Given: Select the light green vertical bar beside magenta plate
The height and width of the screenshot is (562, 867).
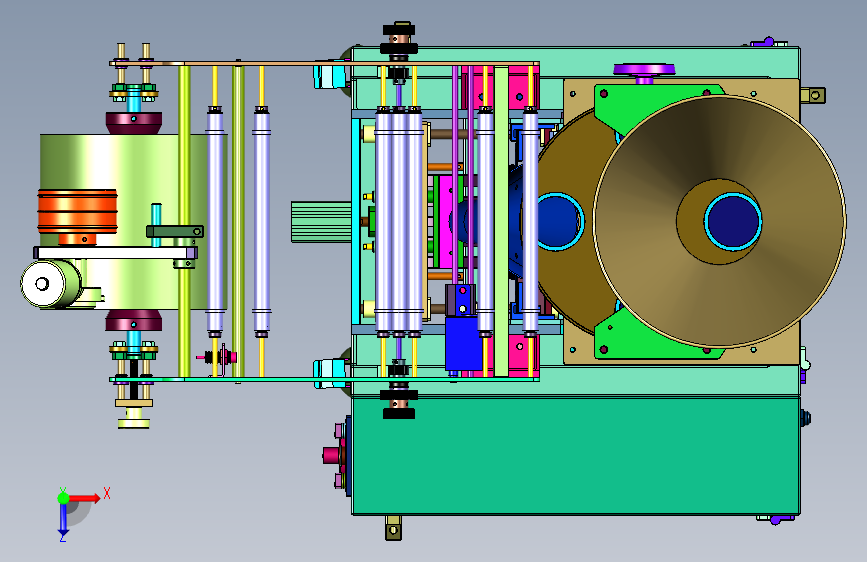Looking at the screenshot, I should tap(501, 221).
